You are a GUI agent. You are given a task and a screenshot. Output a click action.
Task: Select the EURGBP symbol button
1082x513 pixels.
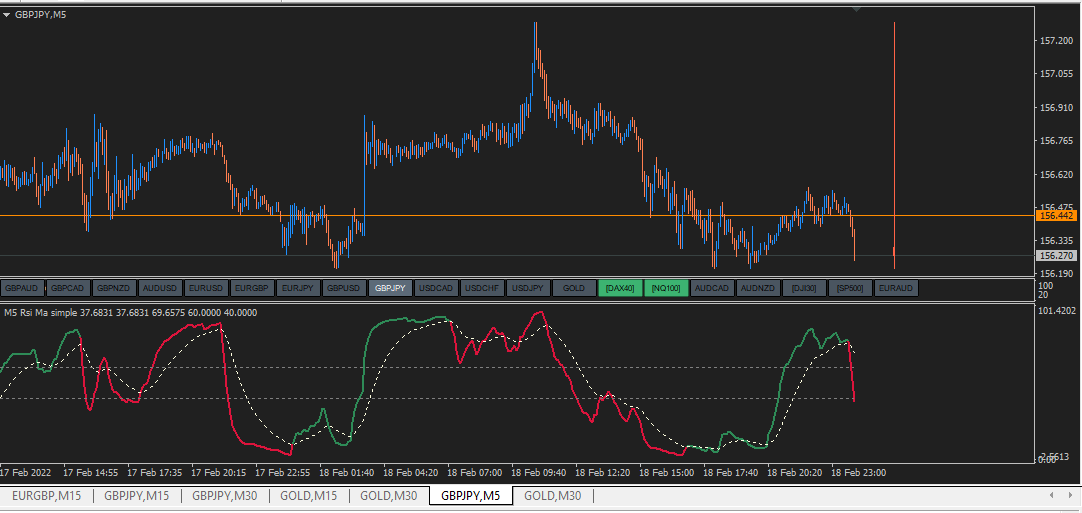[253, 288]
